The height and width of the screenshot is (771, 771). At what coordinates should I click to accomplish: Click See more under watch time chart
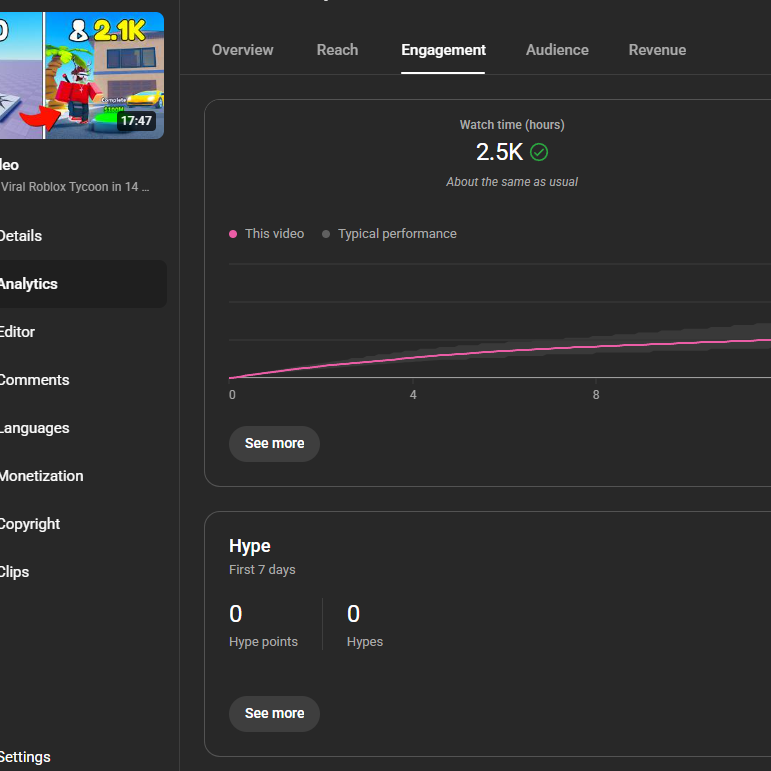274,444
